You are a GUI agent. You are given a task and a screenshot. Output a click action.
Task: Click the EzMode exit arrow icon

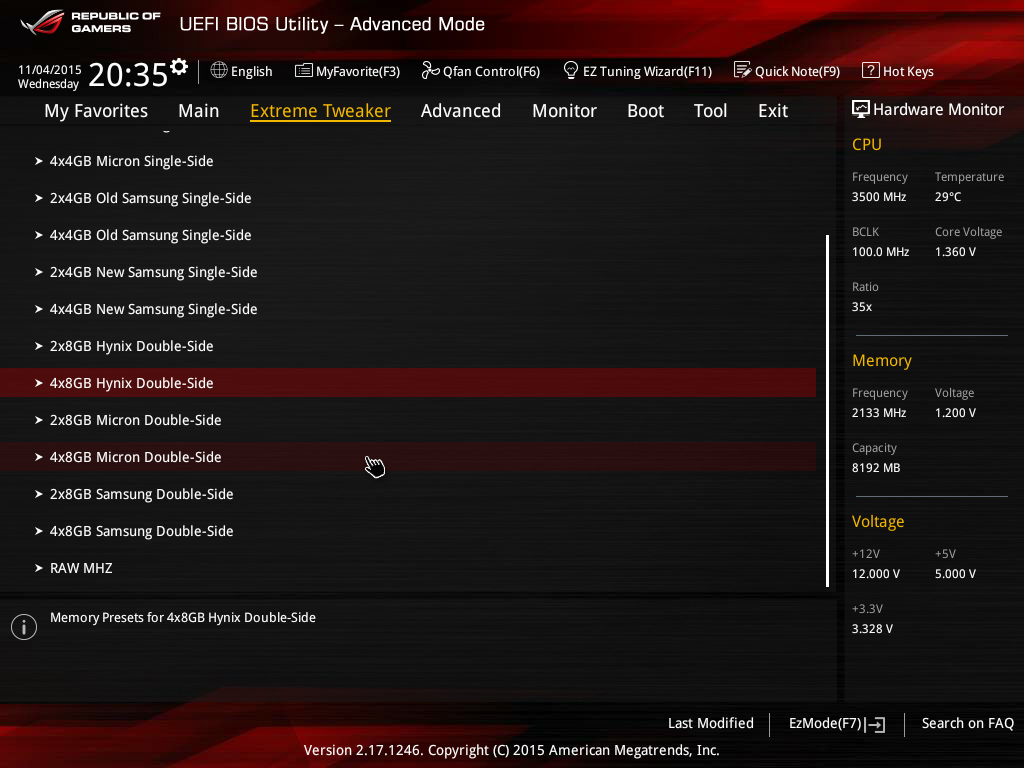click(x=875, y=724)
